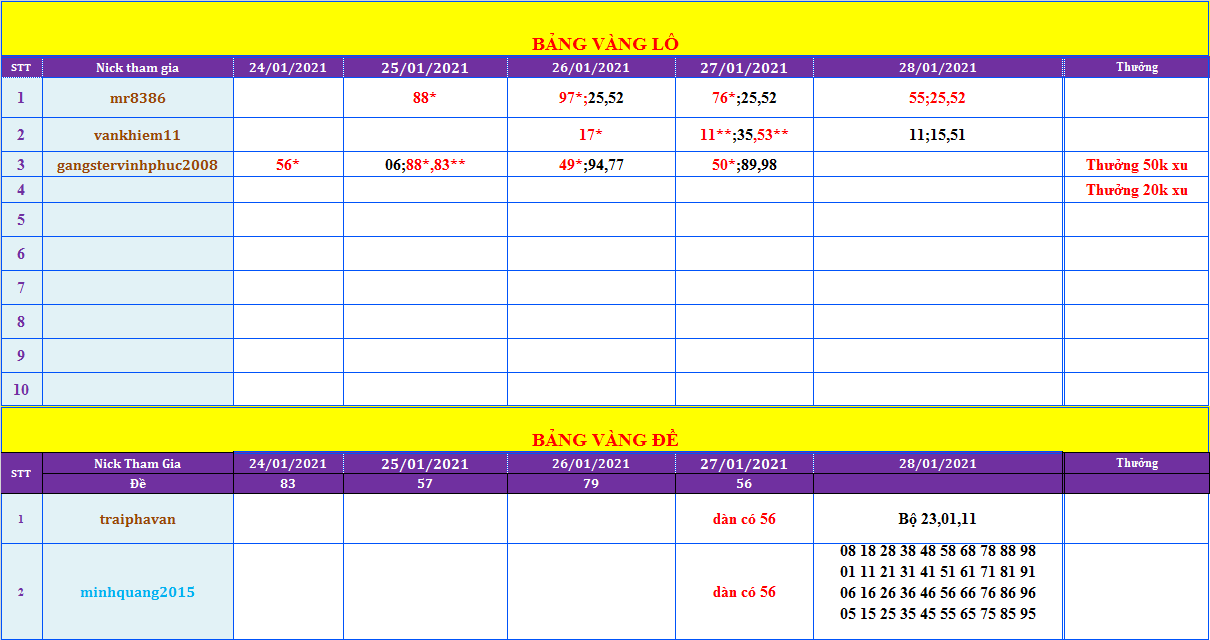Select the traiphavan nickname cell
1210x640 pixels.
(138, 519)
